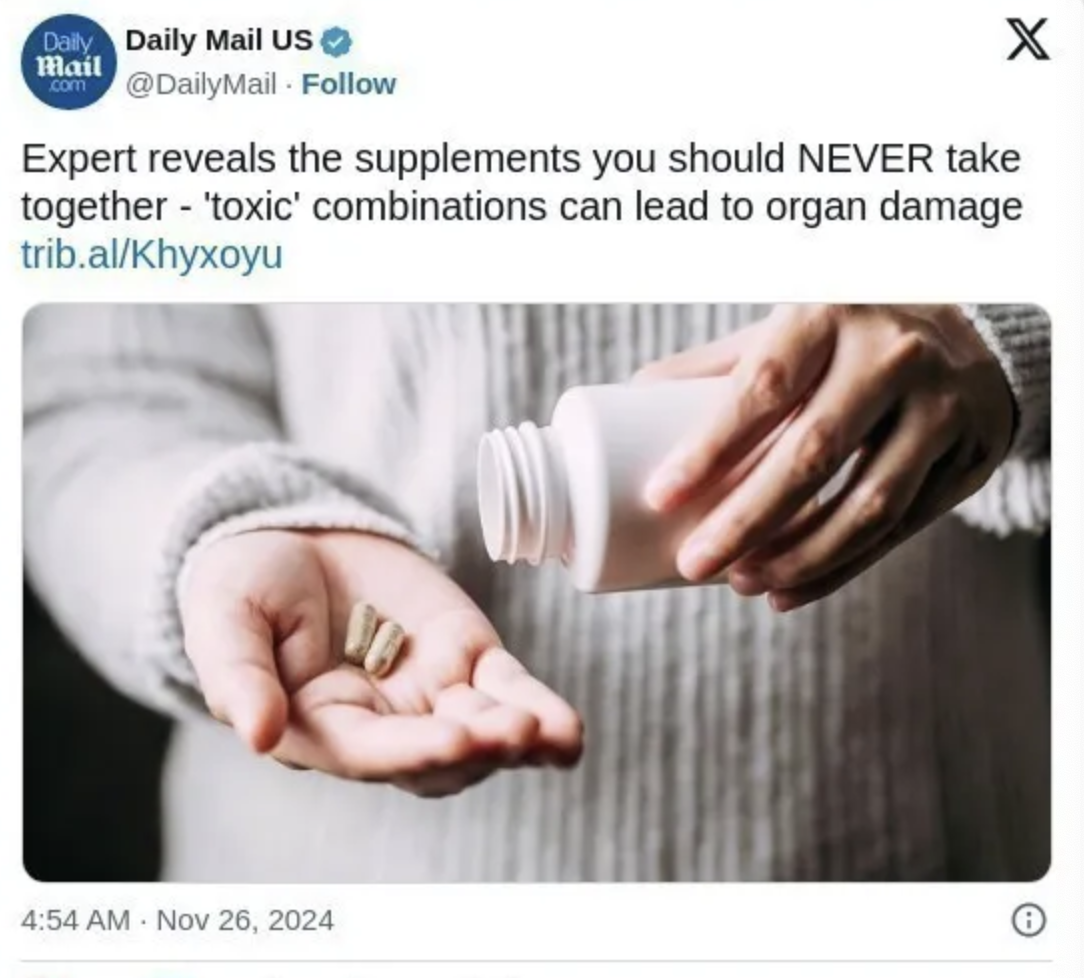The width and height of the screenshot is (1084, 978).
Task: Open the DailyMail.com profile avatar
Action: [68, 64]
